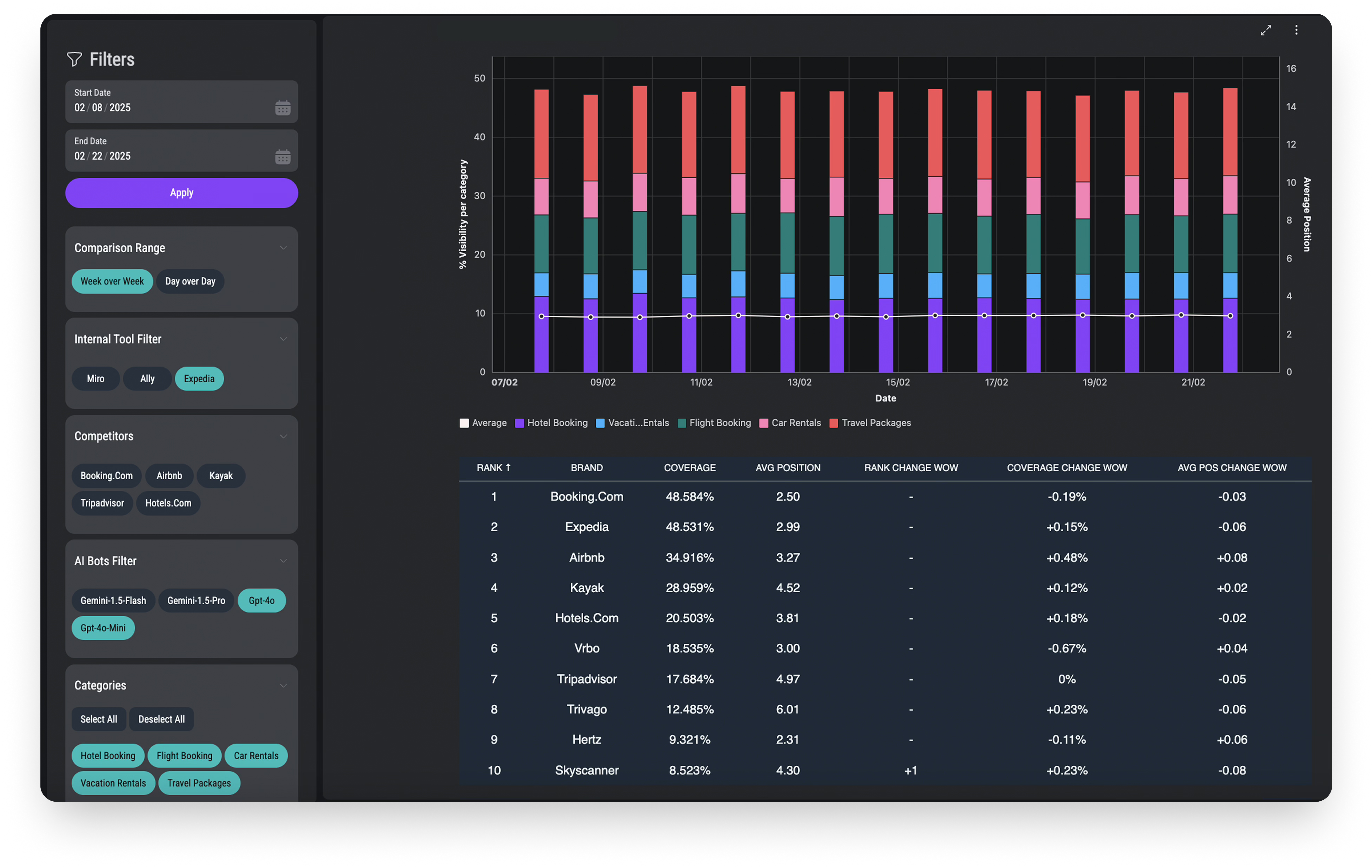Collapse the AI Bots Filter section
Viewport: 1372px width, 868px height.
click(283, 561)
